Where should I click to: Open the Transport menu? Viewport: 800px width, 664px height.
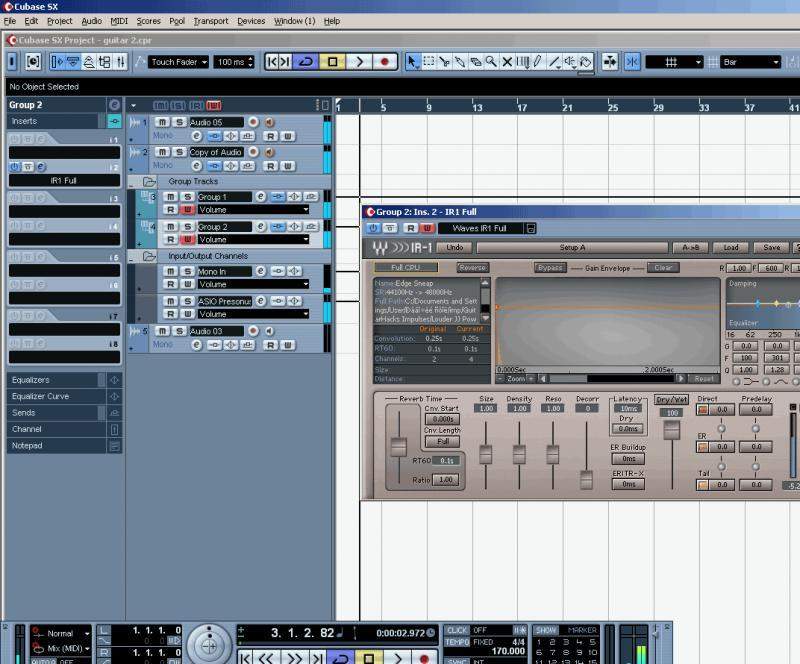(210, 20)
